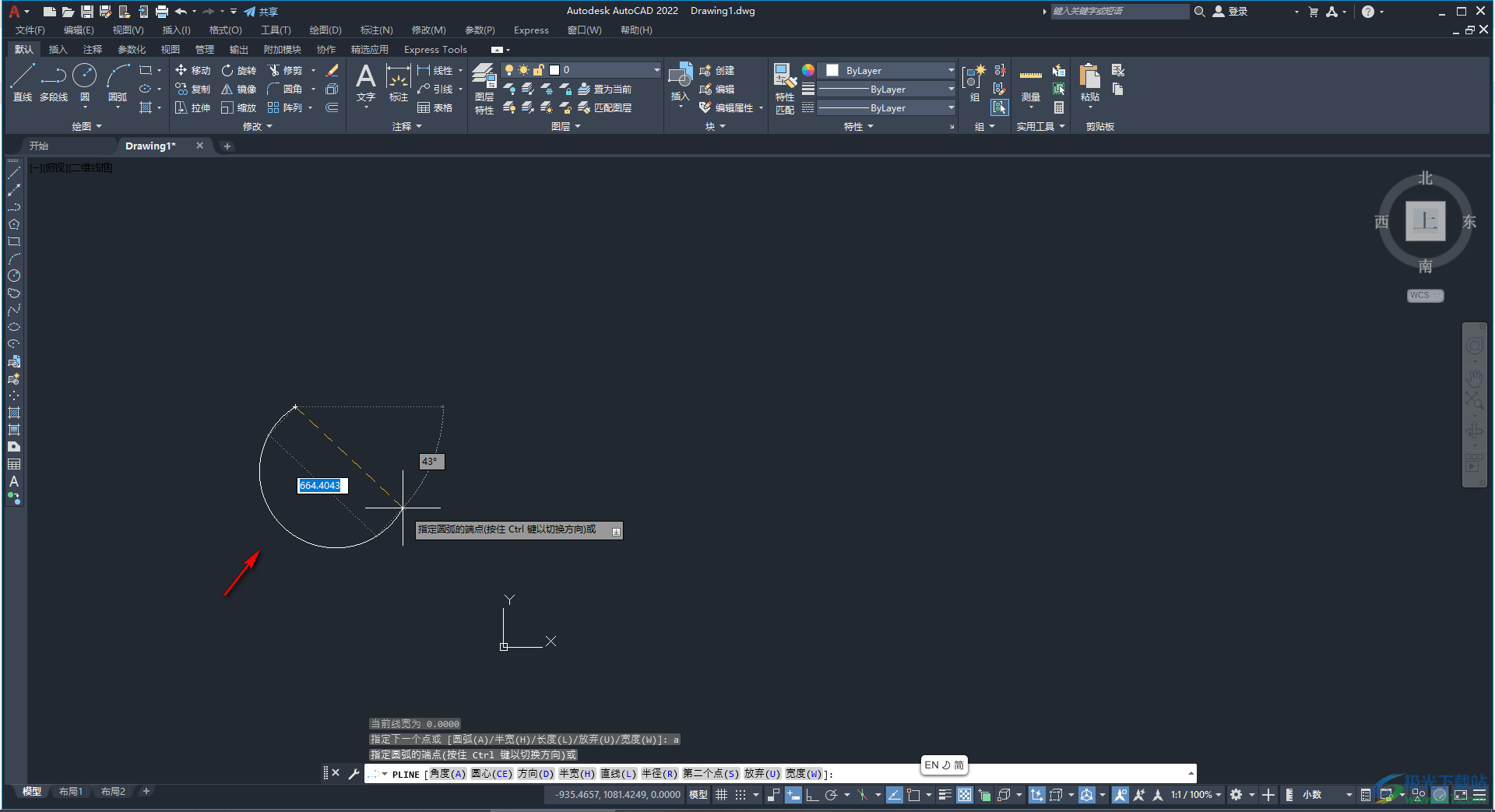Toggle object snap tracking in status bar
The height and width of the screenshot is (812, 1495).
tap(895, 795)
